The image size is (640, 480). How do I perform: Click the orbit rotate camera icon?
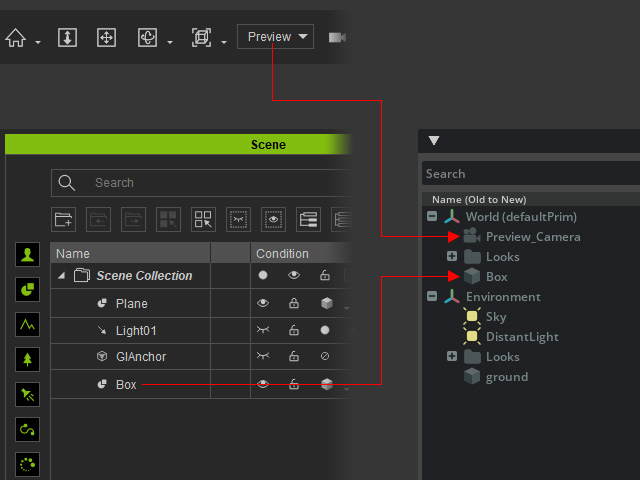pyautogui.click(x=147, y=38)
